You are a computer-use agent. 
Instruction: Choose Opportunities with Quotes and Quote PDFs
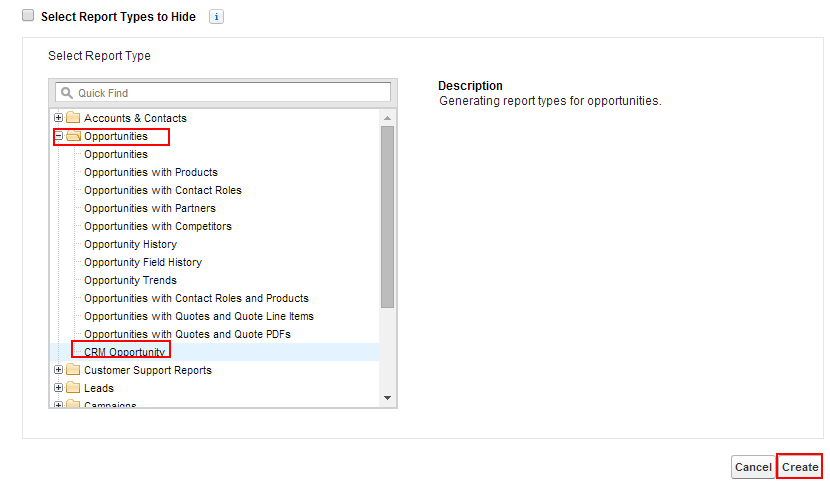187,334
